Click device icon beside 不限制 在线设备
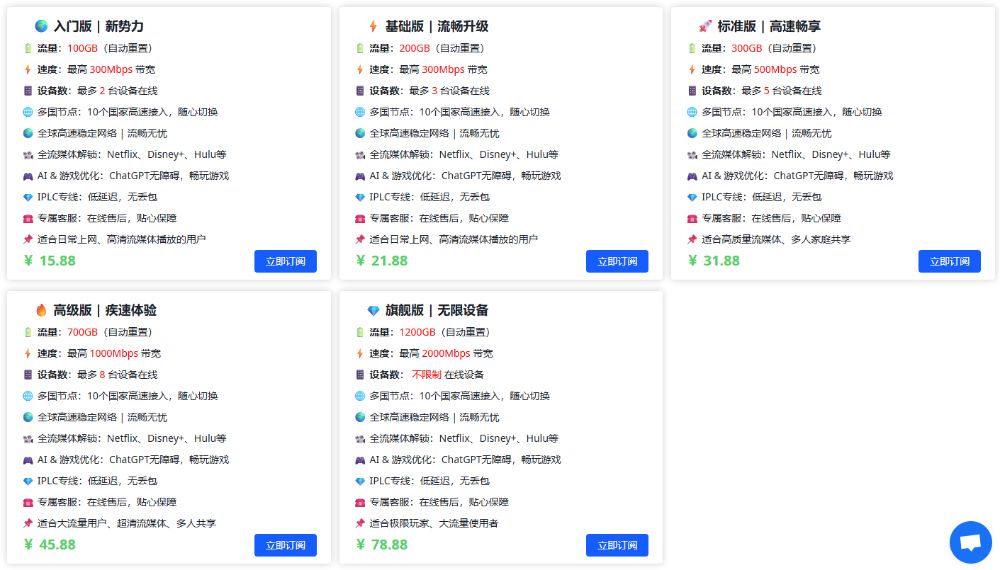The height and width of the screenshot is (570, 1000). [x=360, y=374]
